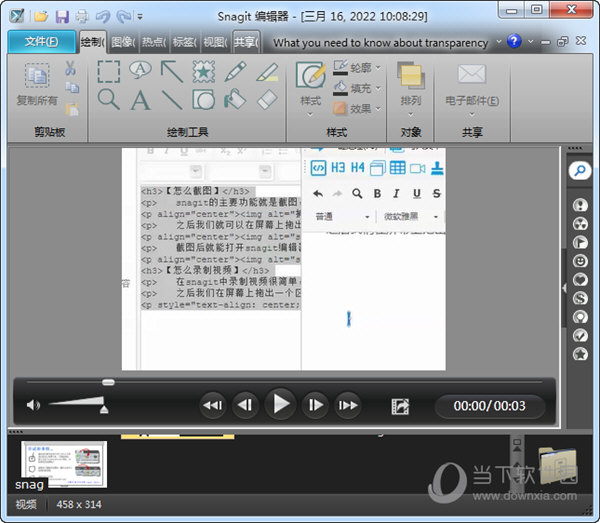Select the snag thumbnail in tray
The image size is (600, 523).
tap(64, 464)
